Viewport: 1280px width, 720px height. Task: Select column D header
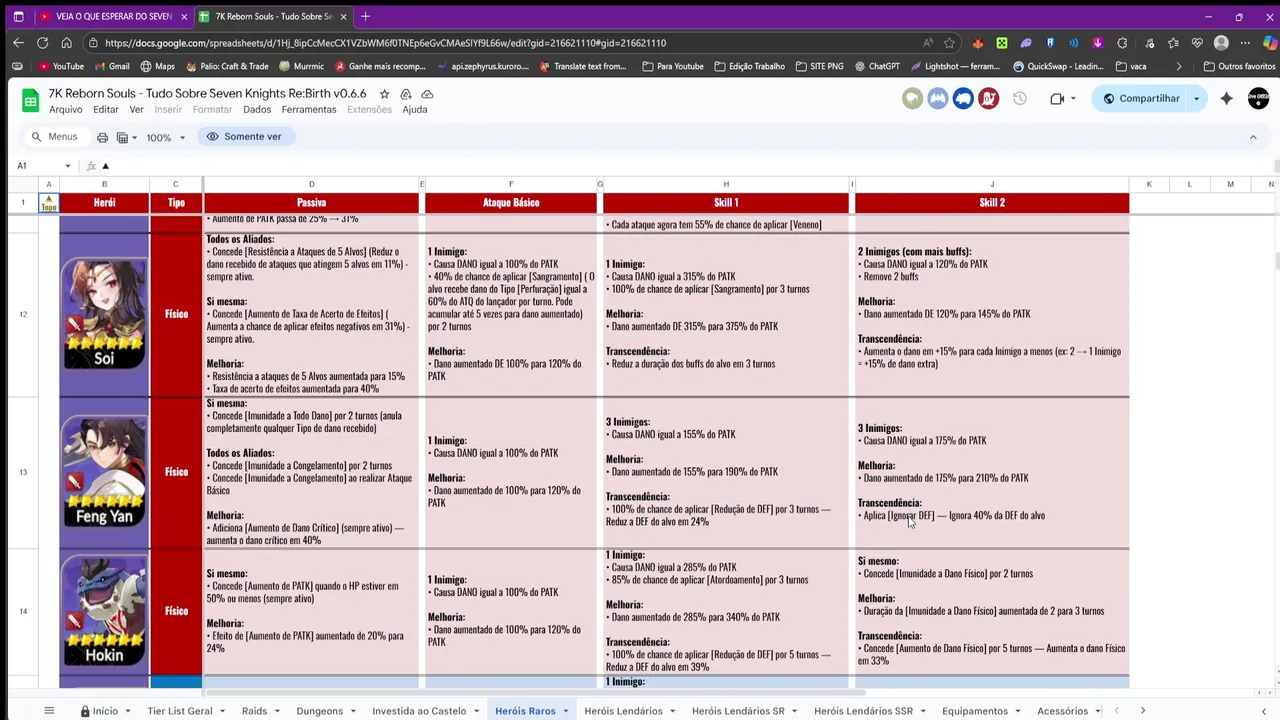(311, 184)
